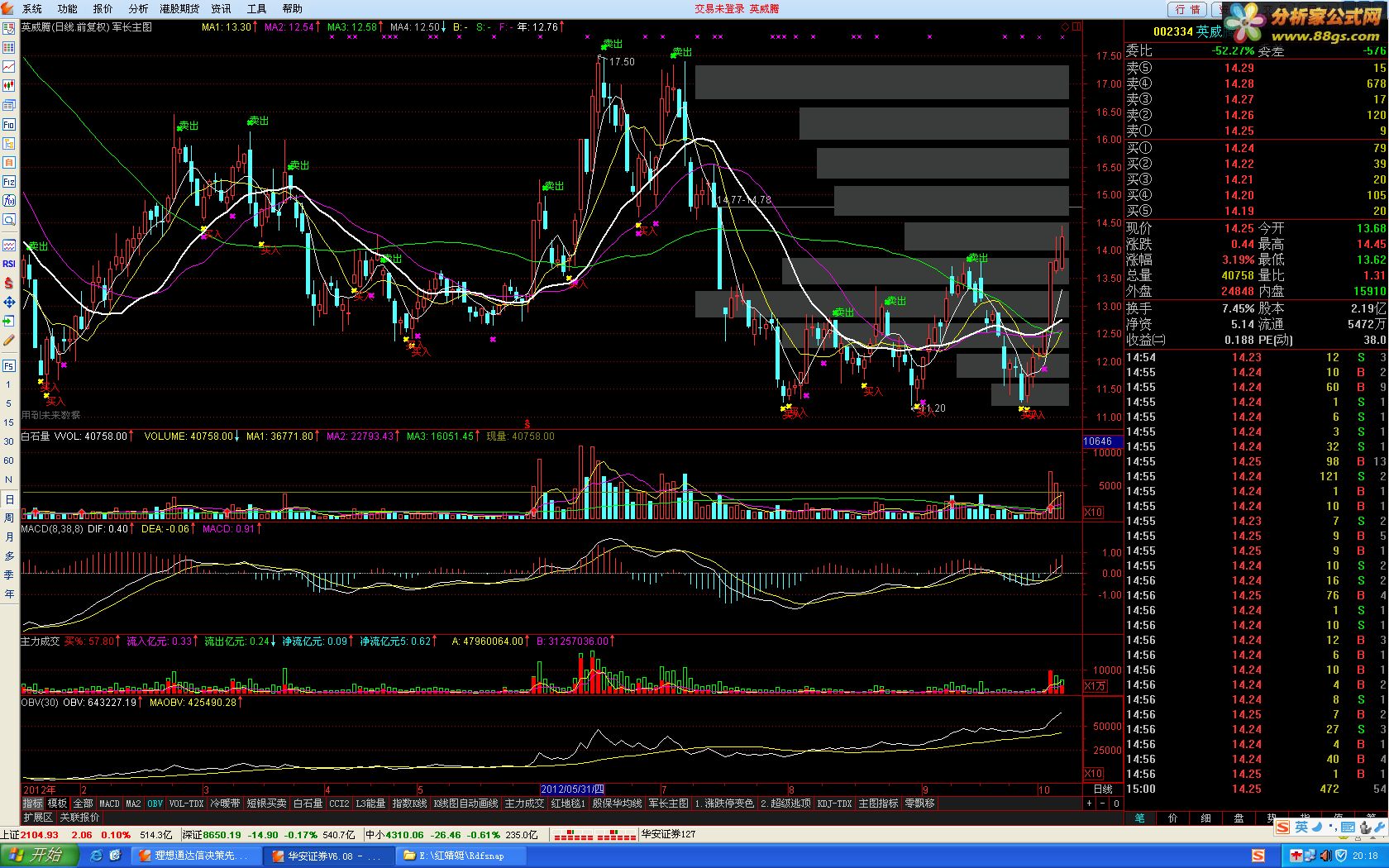Select the 主力成交 indicator tab
This screenshot has height=868, width=1389.
(x=525, y=804)
